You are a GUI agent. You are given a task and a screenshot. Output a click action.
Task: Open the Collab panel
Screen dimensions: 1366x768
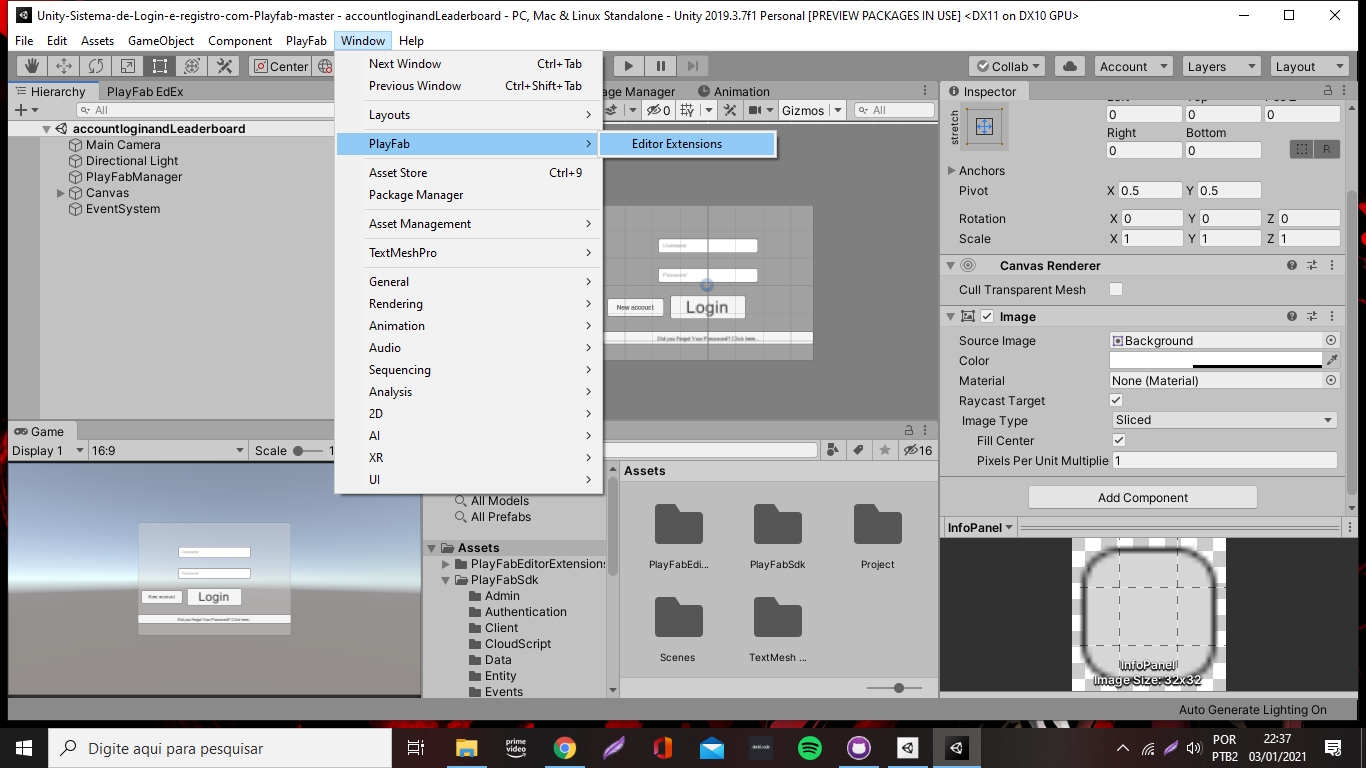[x=1005, y=66]
